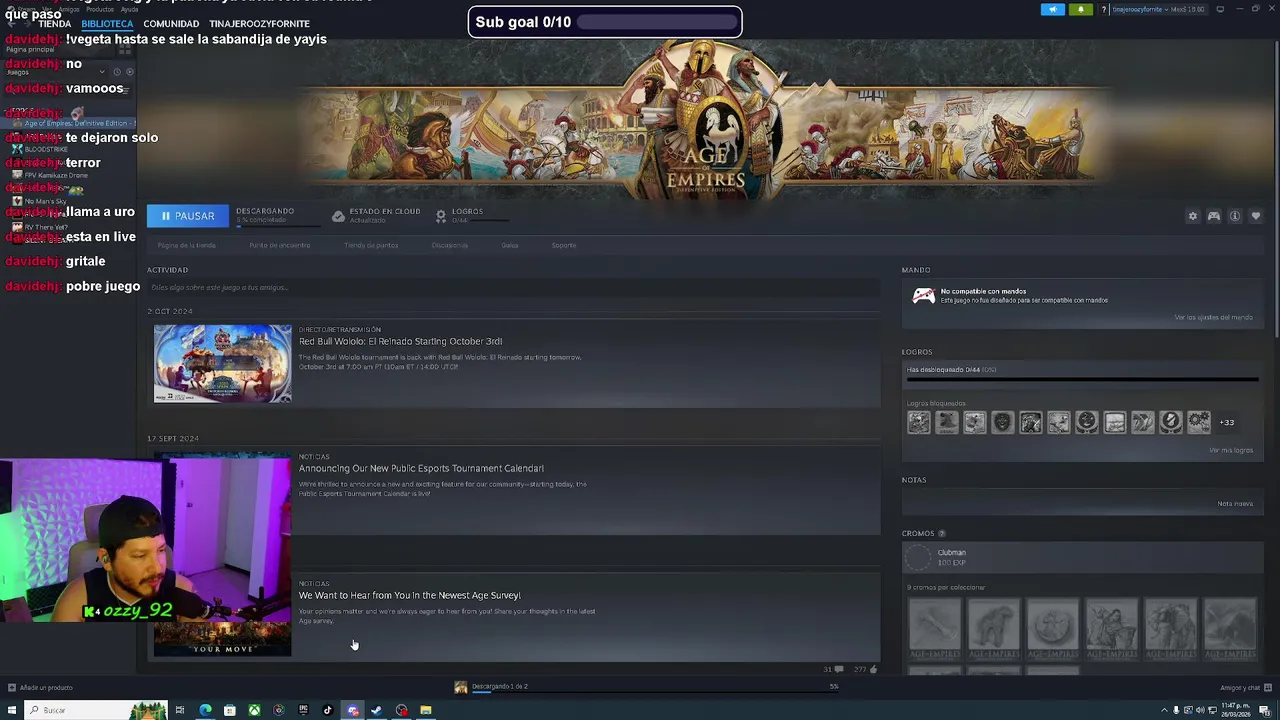Viewport: 1280px width, 720px height.
Task: Open the Windows Start menu
Action: [x=12, y=710]
